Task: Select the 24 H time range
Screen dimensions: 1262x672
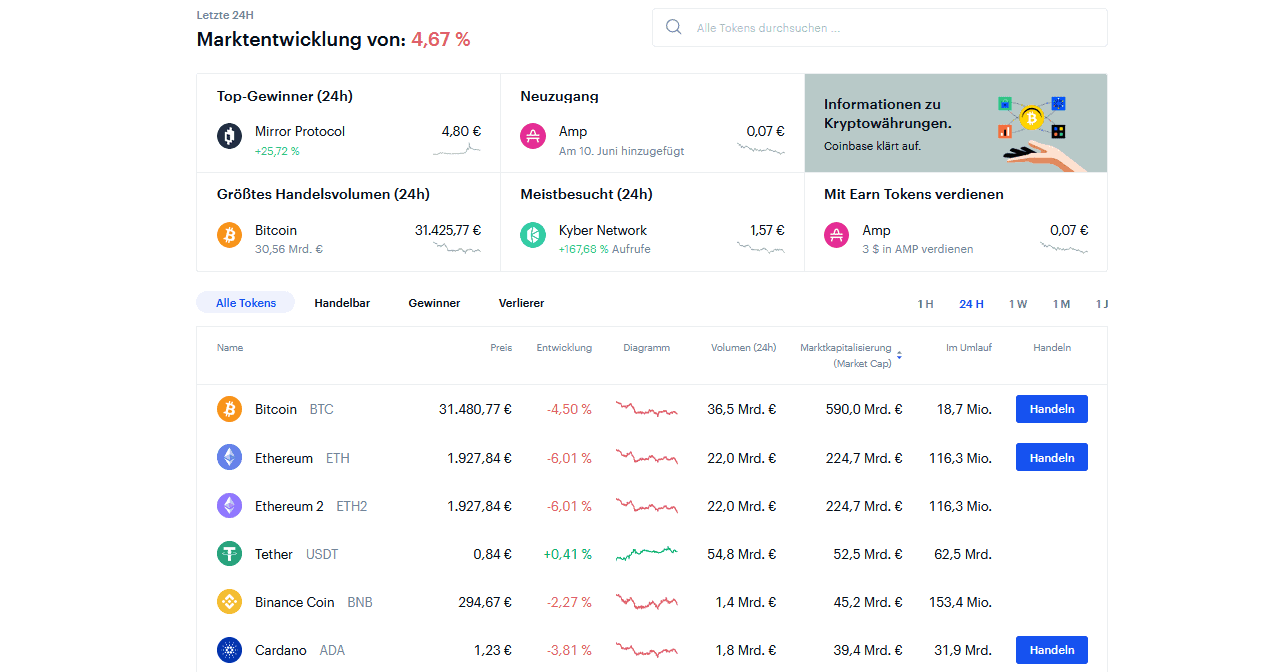Action: coord(971,304)
